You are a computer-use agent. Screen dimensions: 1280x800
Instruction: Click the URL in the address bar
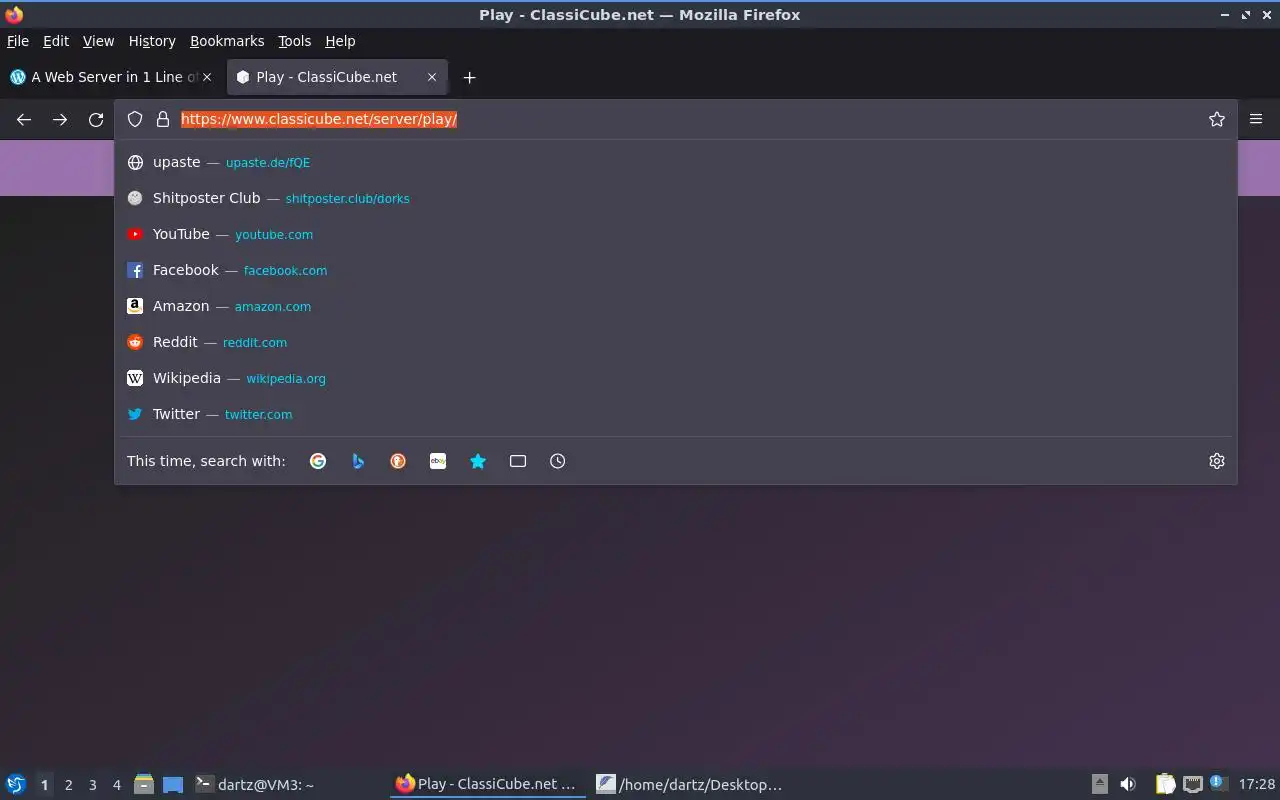(x=319, y=119)
